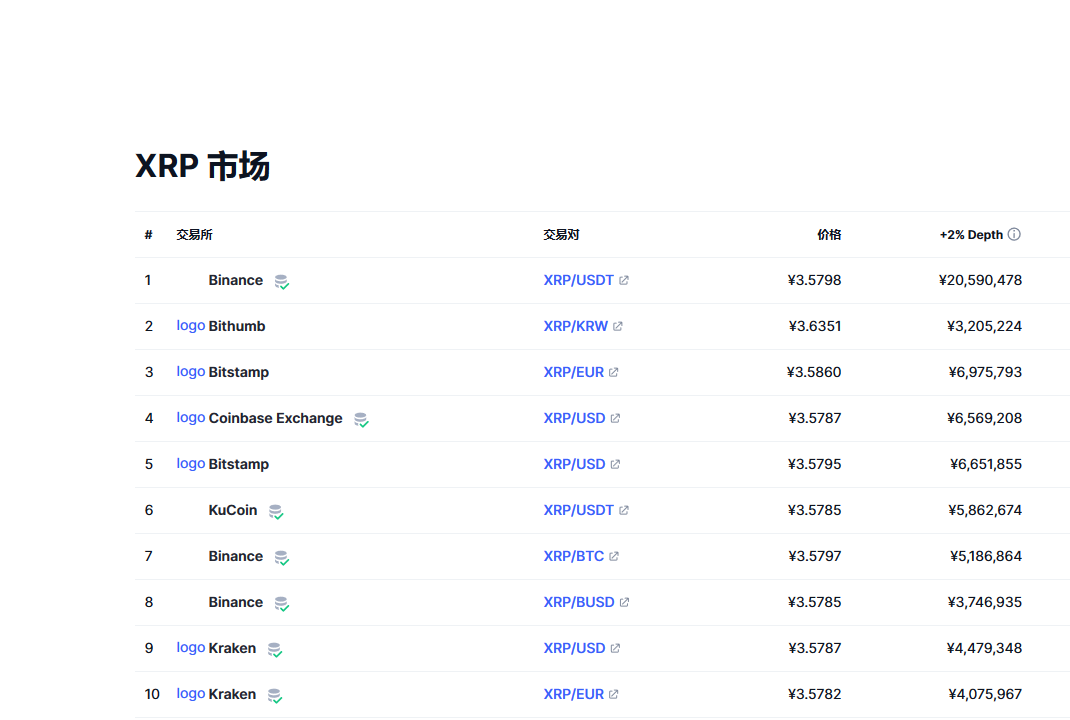This screenshot has width=1070, height=720.
Task: Open Coinbase Exchange XRP/USD pair link
Action: coord(574,418)
